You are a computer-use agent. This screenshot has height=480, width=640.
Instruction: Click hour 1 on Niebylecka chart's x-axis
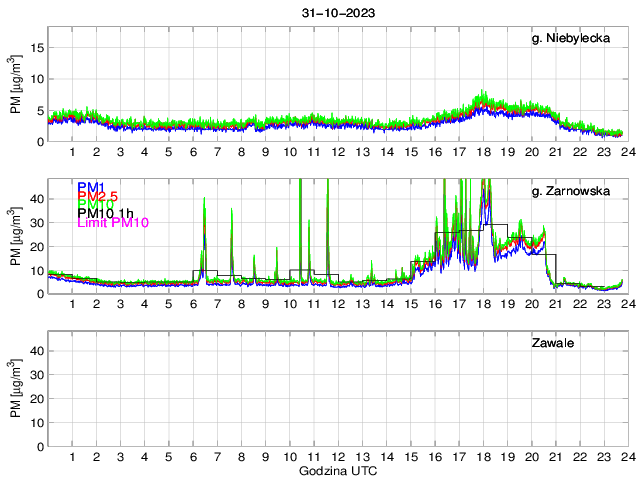[x=73, y=153]
